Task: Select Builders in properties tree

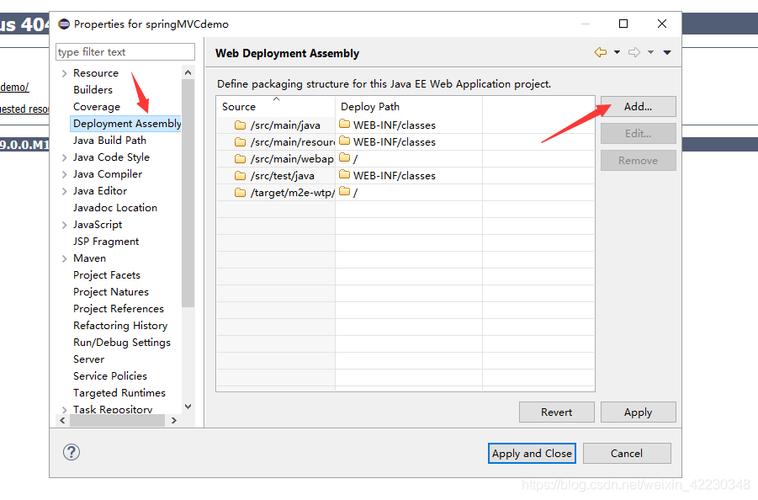Action: tap(93, 90)
